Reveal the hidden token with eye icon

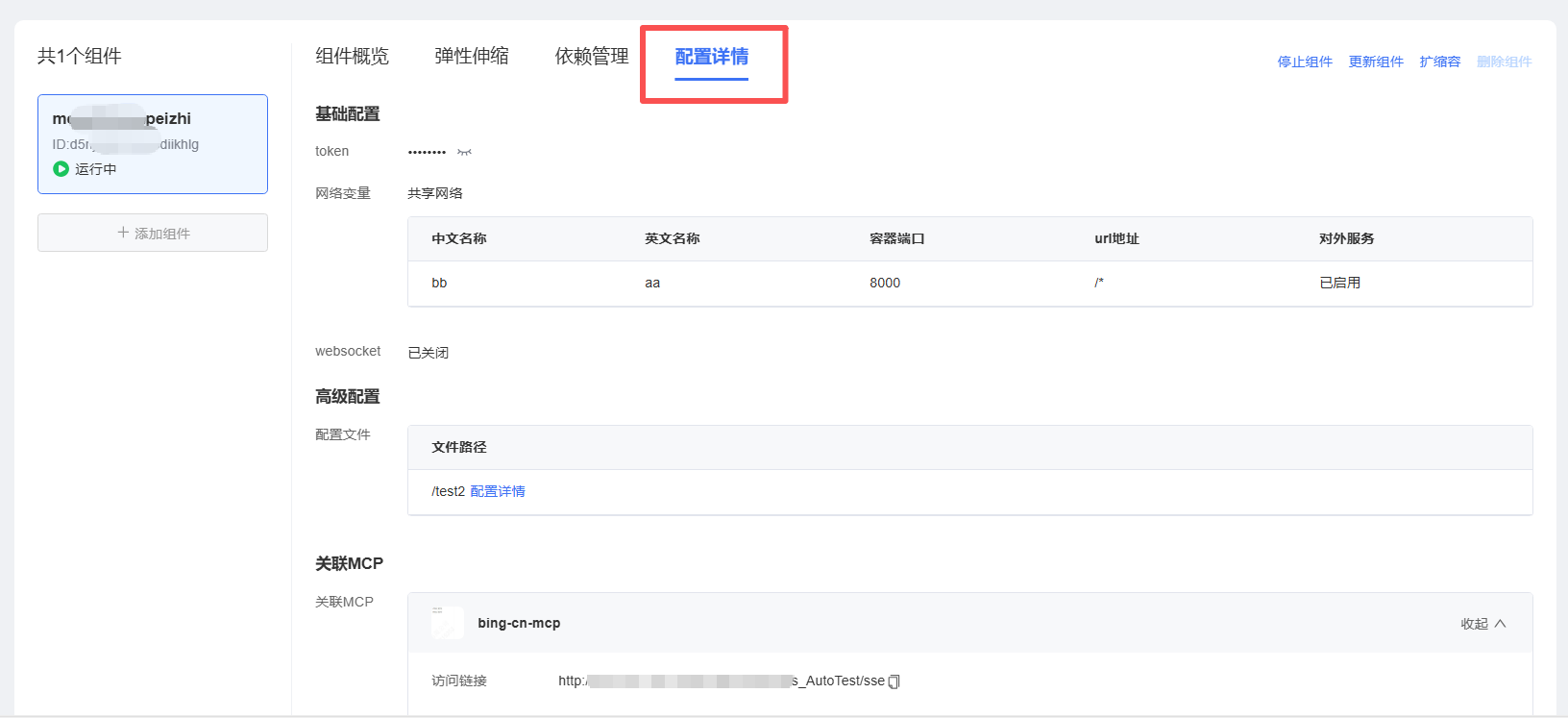pyautogui.click(x=464, y=152)
